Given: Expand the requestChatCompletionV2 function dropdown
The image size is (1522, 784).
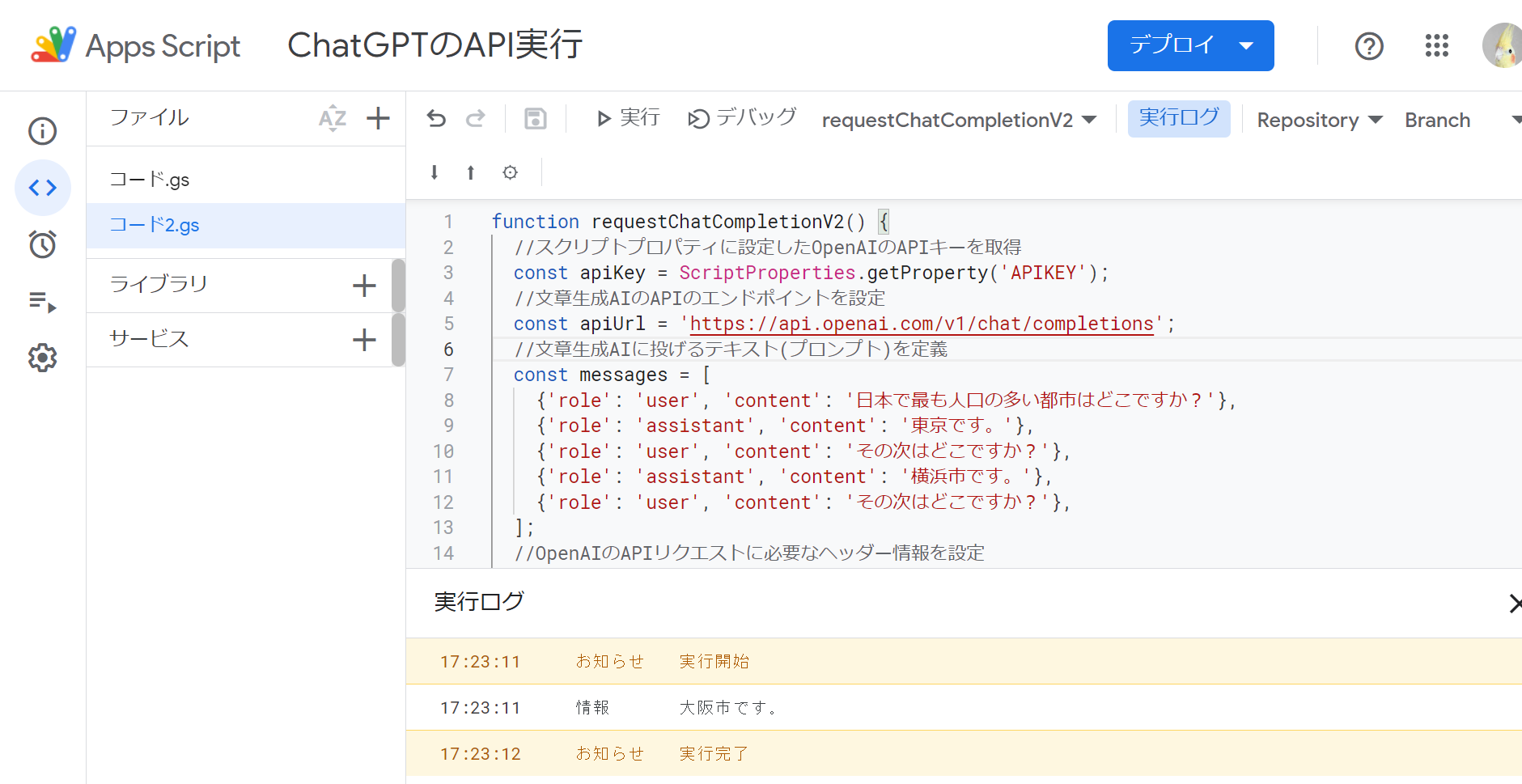Looking at the screenshot, I should coord(959,120).
